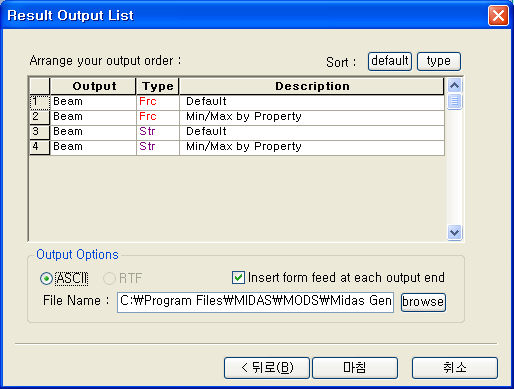
Task: Click the Beam cell in row 2
Action: coord(93,117)
